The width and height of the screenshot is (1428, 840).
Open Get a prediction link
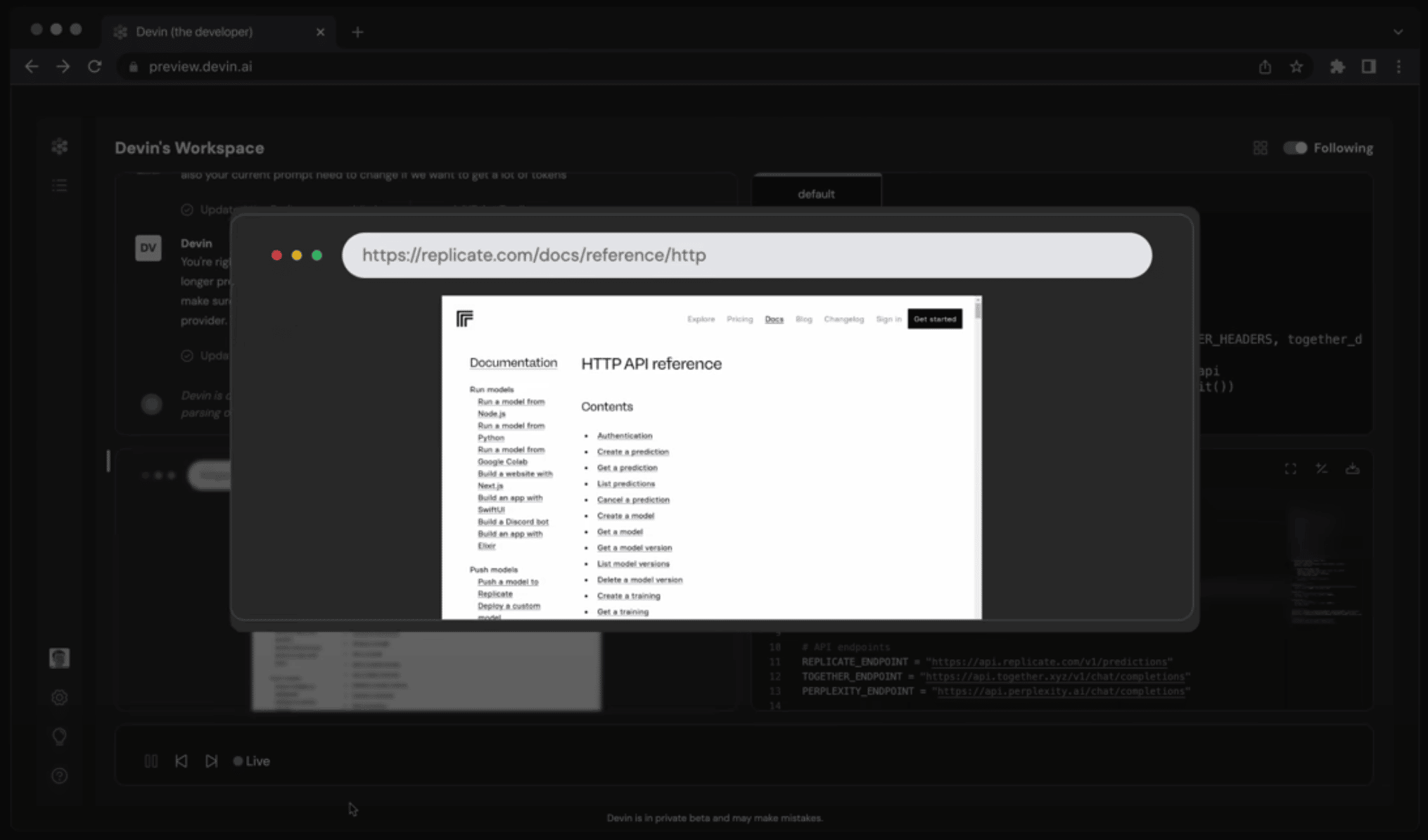pyautogui.click(x=627, y=468)
